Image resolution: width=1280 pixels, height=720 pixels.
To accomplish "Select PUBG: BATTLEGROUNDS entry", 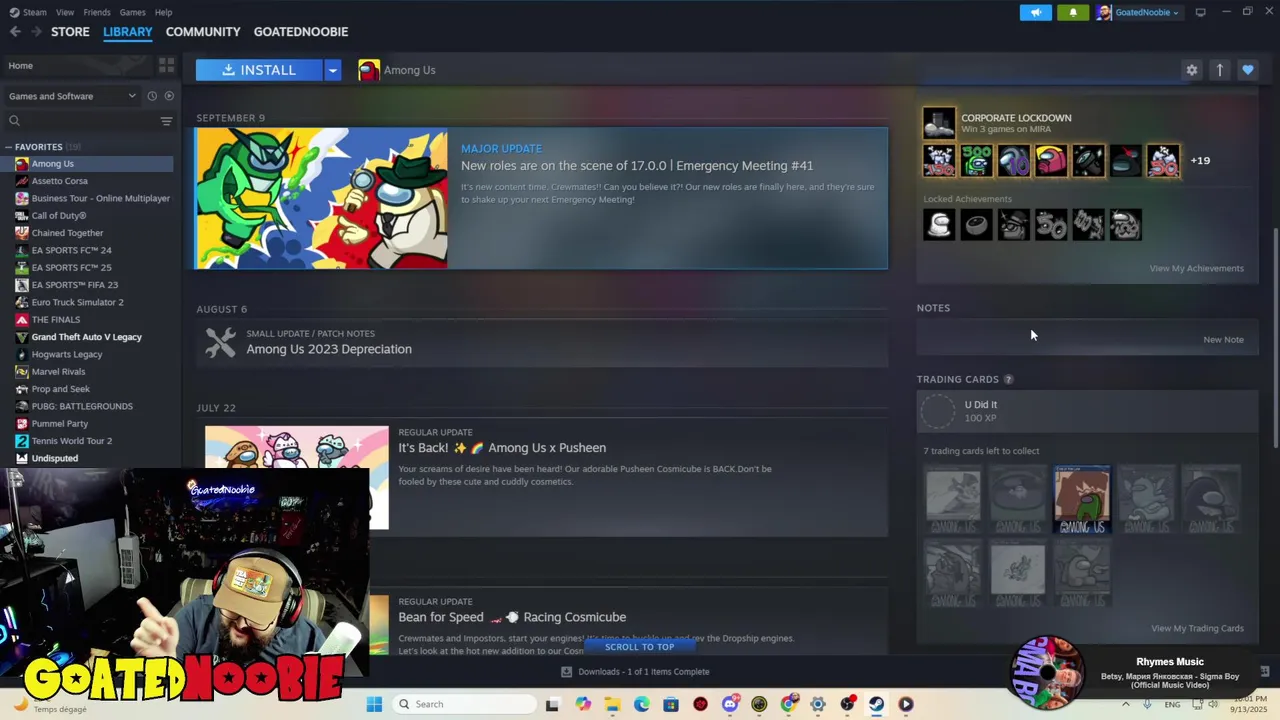I will coord(82,406).
